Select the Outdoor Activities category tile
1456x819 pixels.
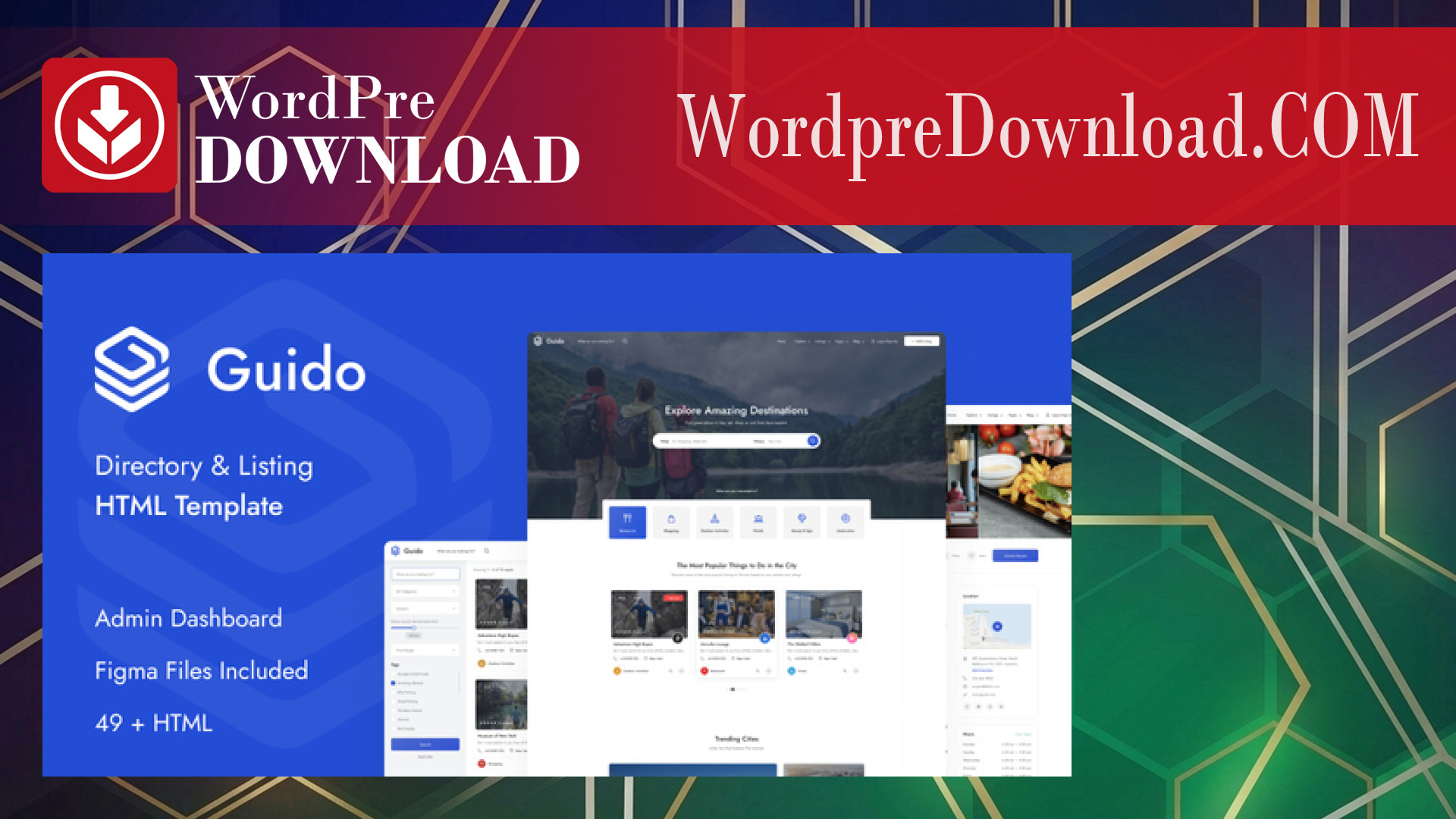tap(714, 522)
